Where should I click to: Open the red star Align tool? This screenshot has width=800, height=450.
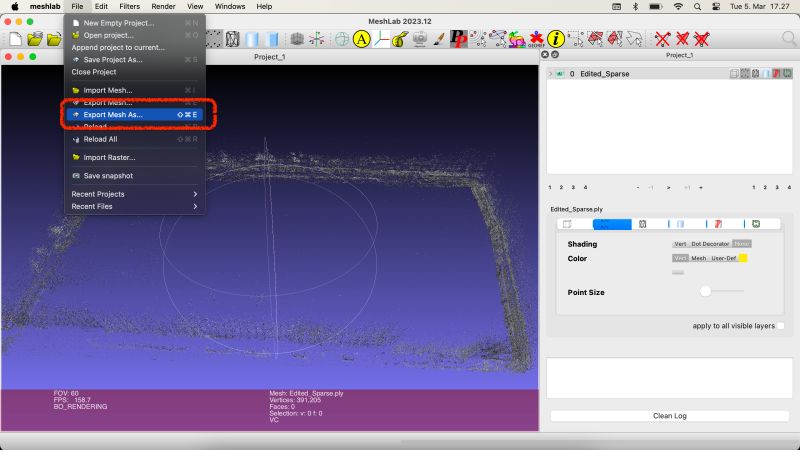point(536,39)
